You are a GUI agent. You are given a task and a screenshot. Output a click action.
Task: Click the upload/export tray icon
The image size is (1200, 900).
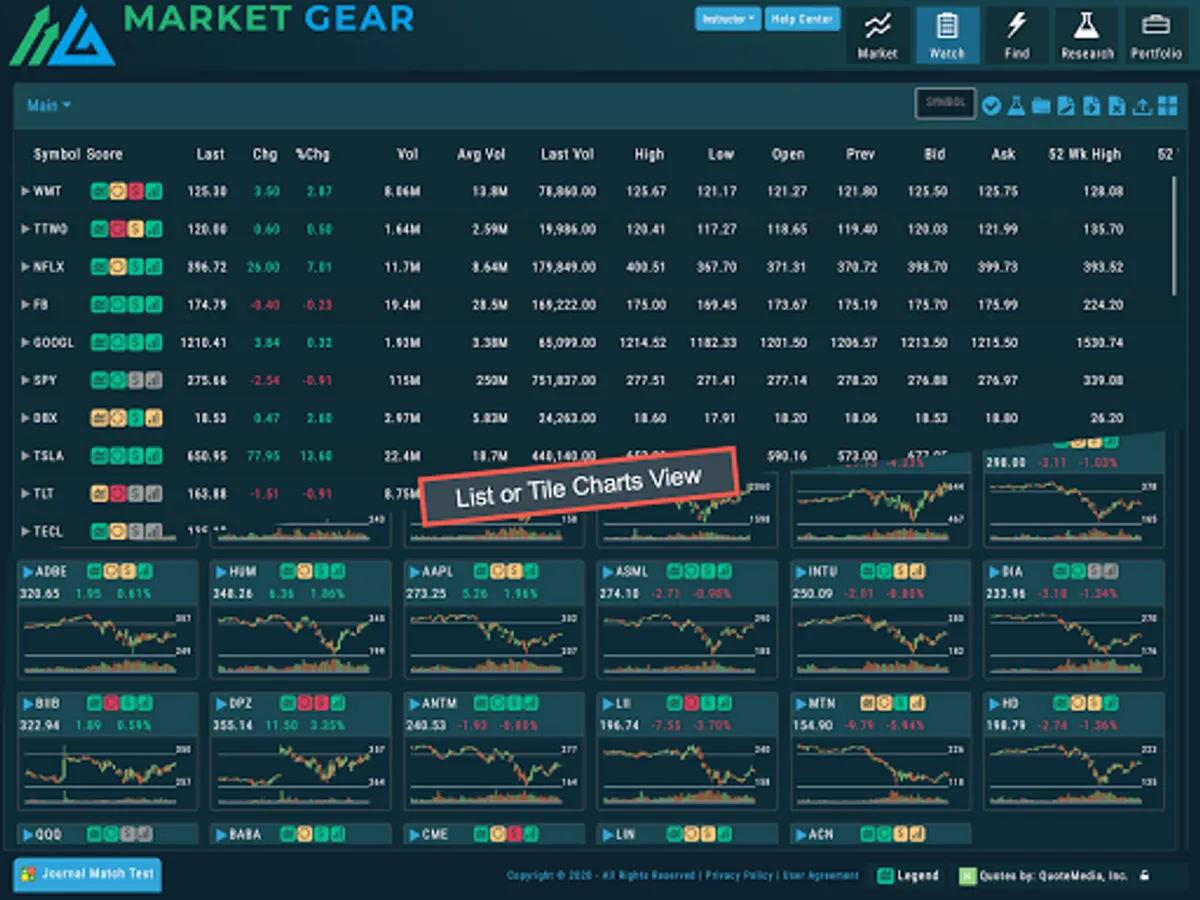click(1142, 105)
